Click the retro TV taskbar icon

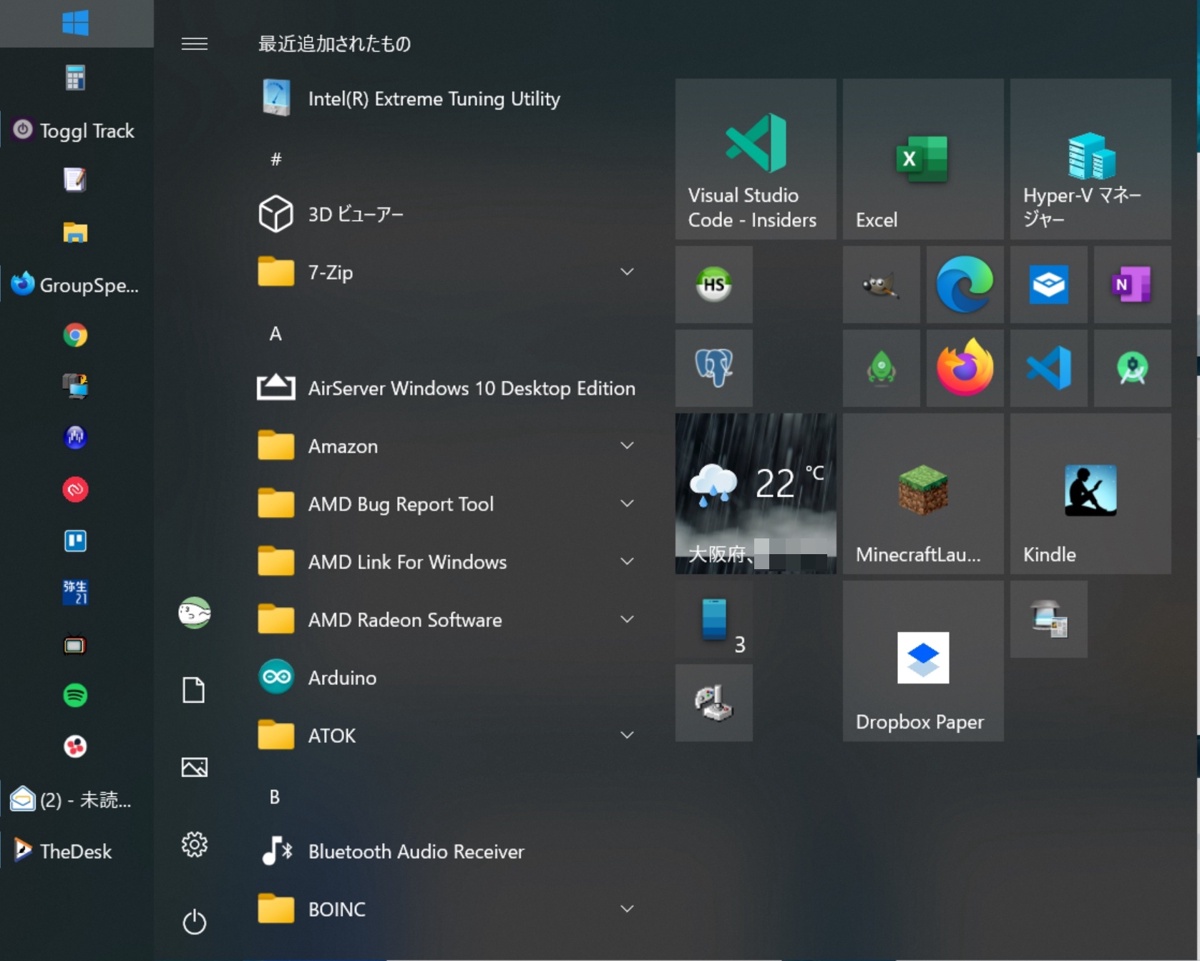pyautogui.click(x=75, y=645)
